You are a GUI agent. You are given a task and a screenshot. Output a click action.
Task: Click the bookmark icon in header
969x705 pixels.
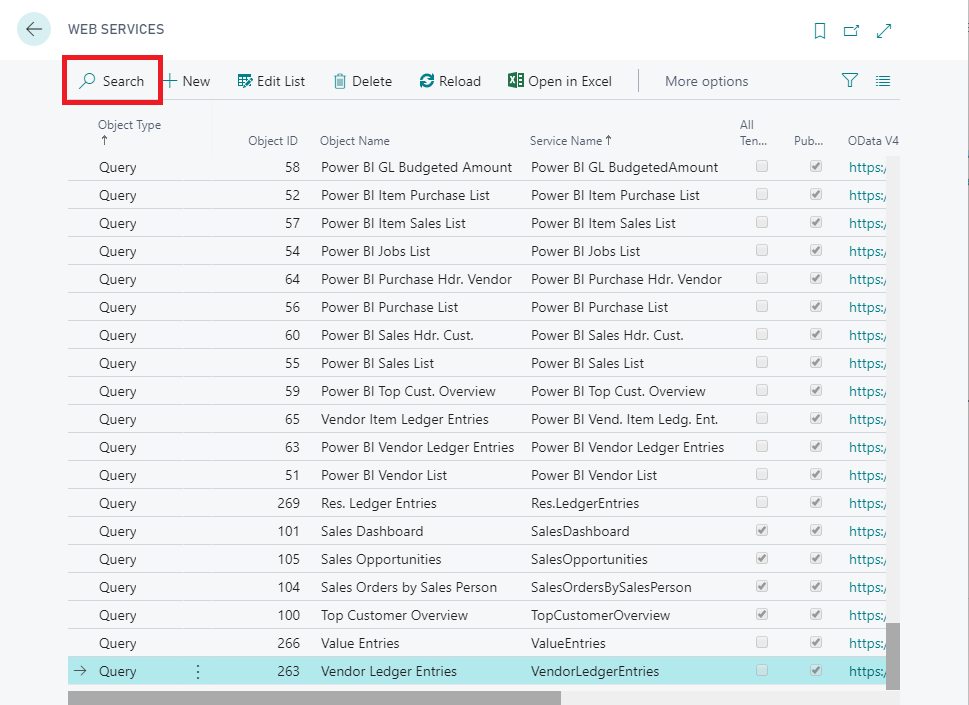(820, 31)
